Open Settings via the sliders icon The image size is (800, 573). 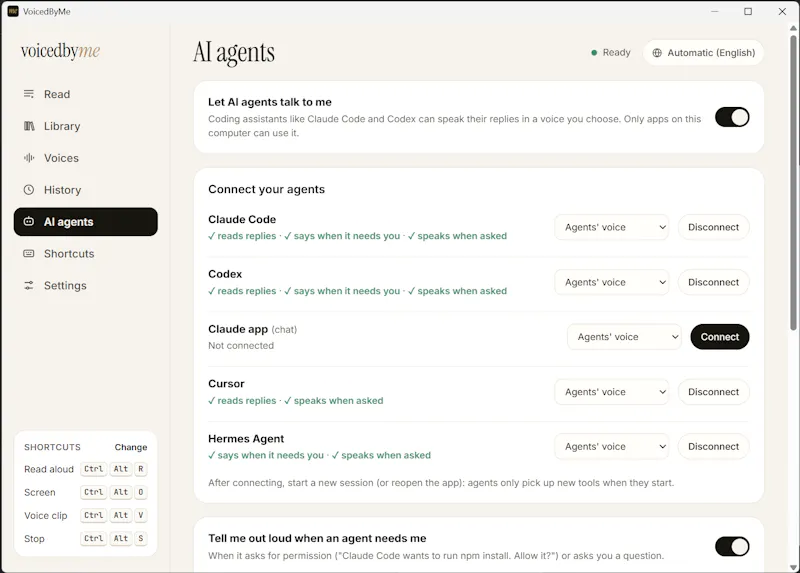coord(29,285)
